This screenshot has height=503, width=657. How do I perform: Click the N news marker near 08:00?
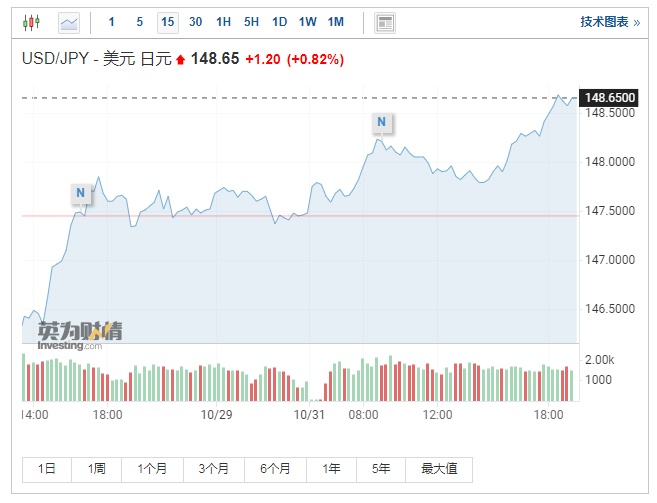381,122
